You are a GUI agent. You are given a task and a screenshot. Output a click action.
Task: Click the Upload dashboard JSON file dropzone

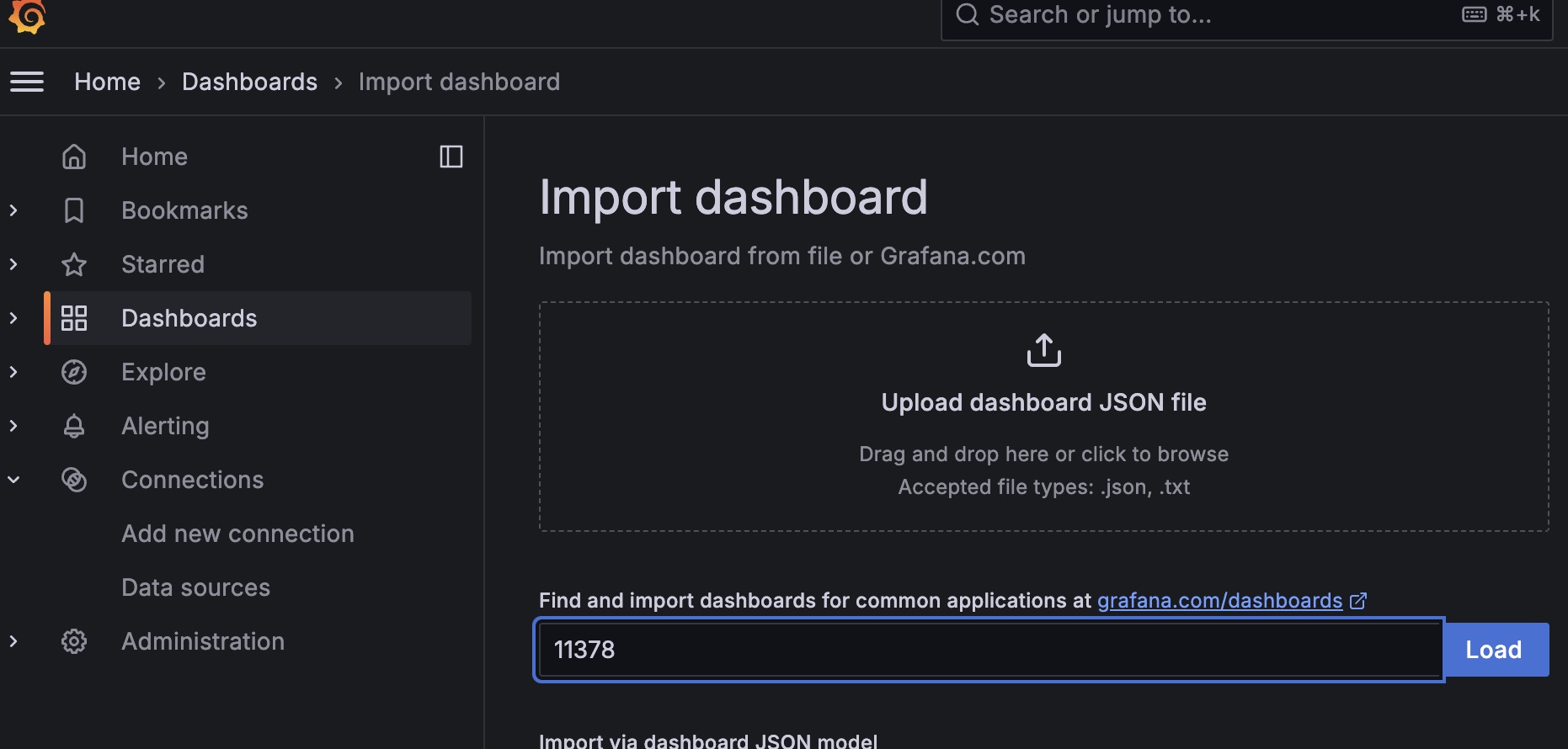[1044, 417]
